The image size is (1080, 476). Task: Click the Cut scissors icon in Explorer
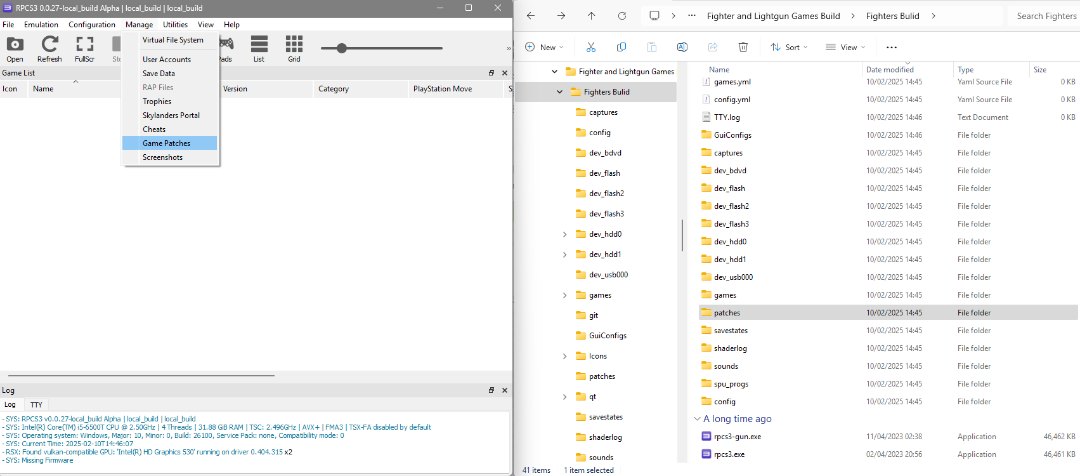click(591, 47)
